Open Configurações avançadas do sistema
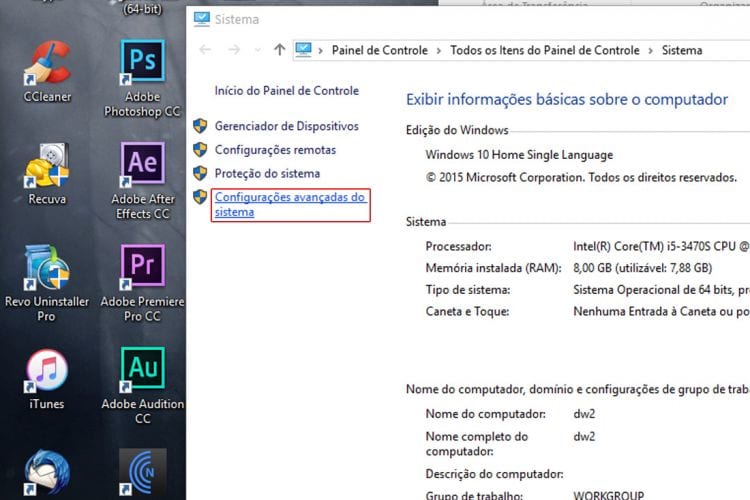The width and height of the screenshot is (750, 500). point(290,204)
